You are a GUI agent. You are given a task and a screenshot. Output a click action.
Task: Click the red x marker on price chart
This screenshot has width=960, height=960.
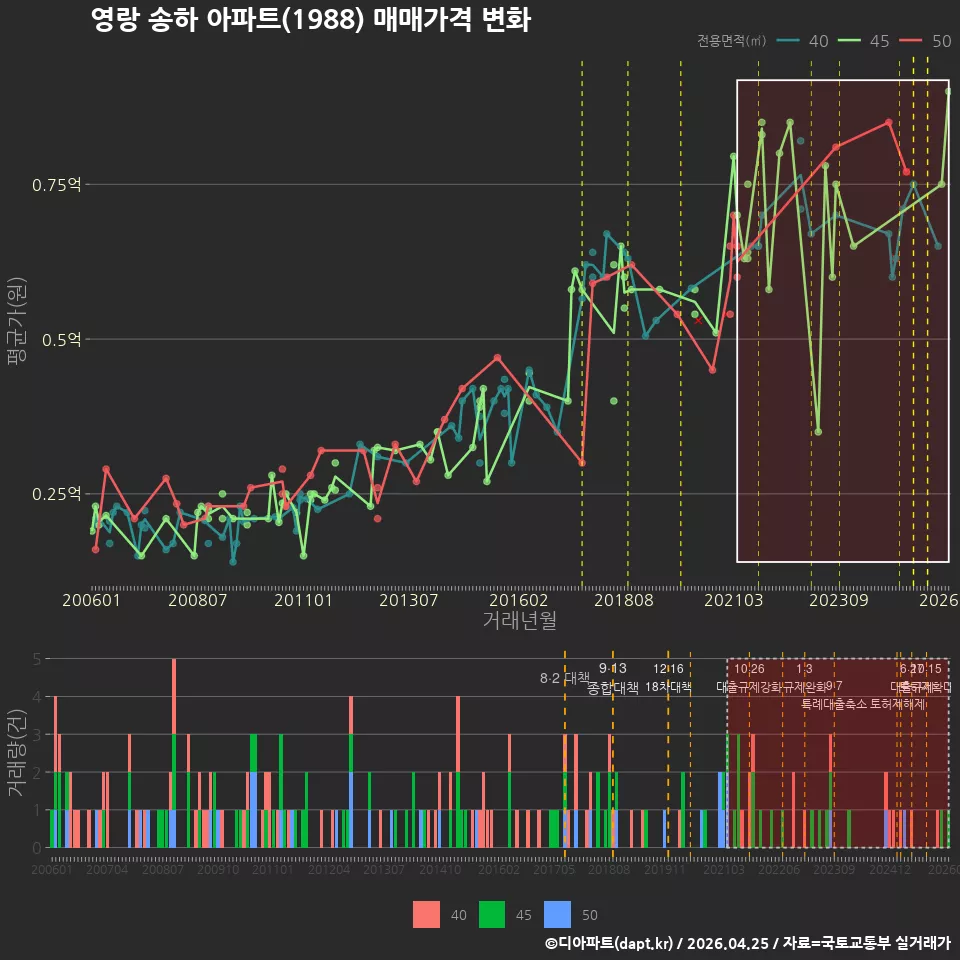coord(698,320)
